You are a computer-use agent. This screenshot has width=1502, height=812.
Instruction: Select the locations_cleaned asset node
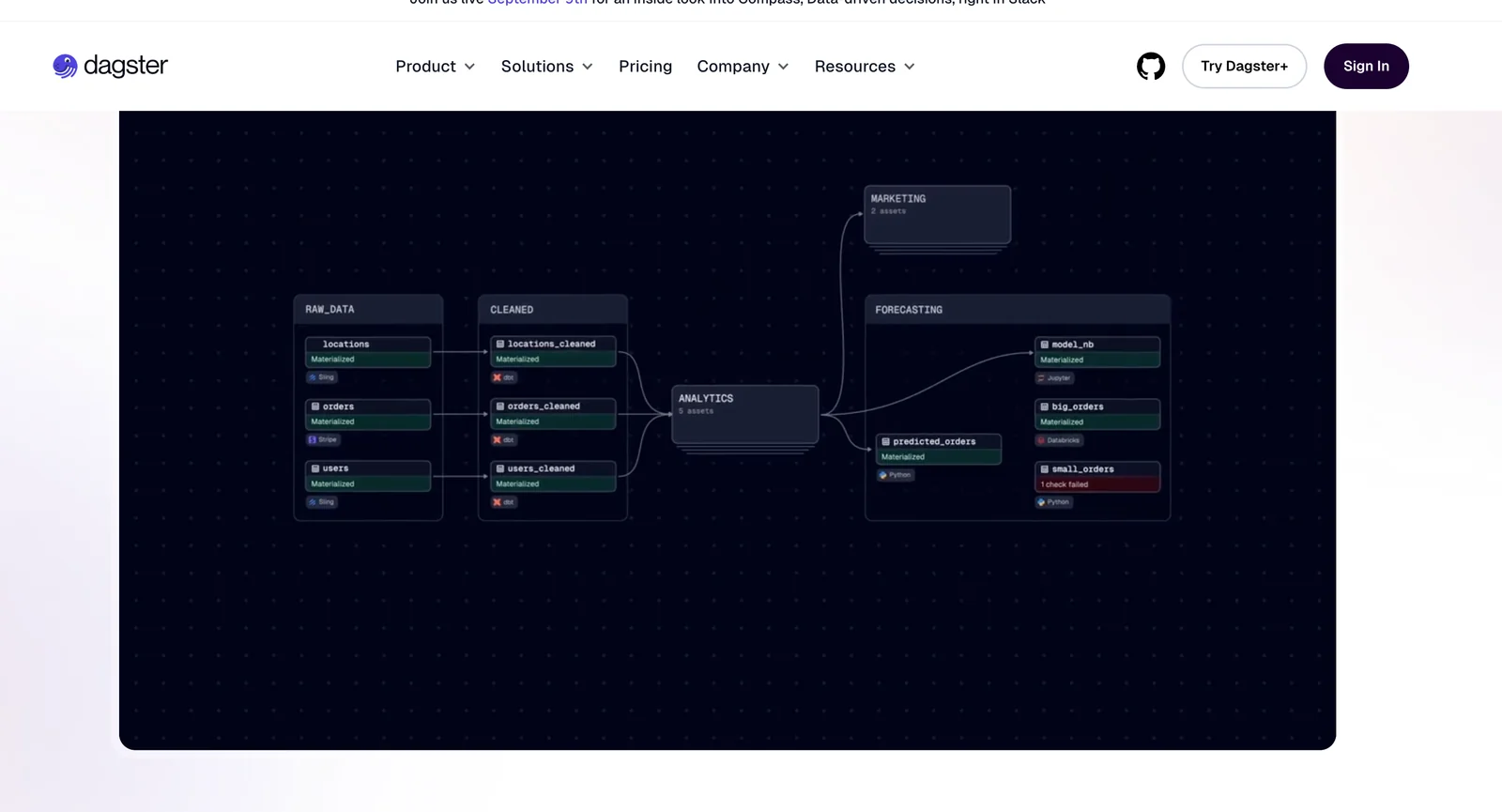tap(553, 352)
